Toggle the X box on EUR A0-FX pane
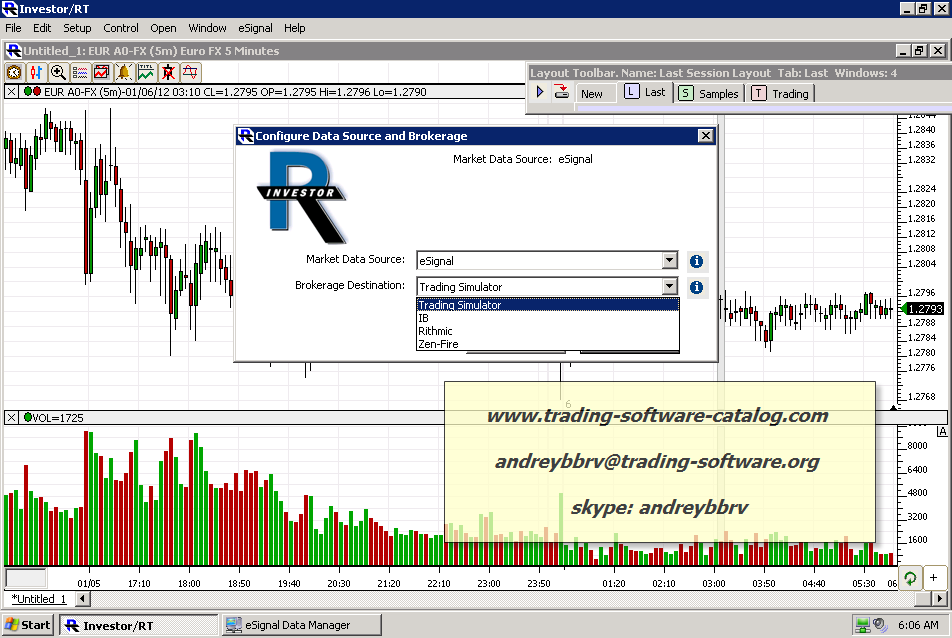Viewport: 952px width, 638px height. [11, 92]
